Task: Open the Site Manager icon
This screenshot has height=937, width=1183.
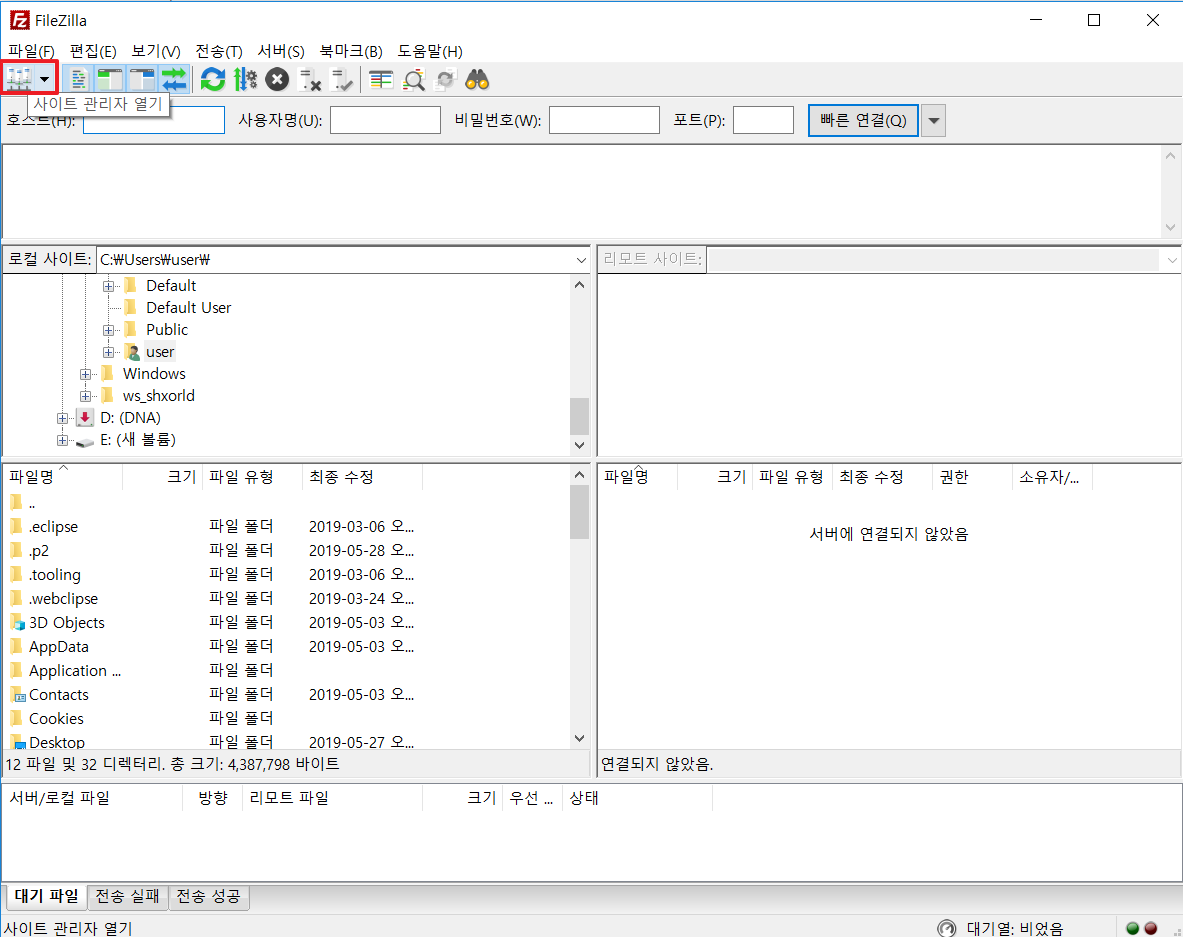Action: click(x=19, y=78)
